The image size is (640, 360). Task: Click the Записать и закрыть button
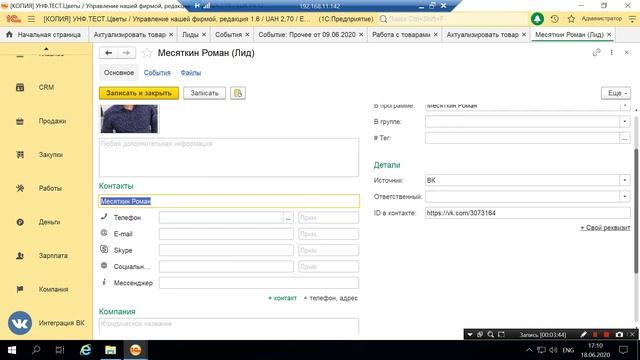[x=139, y=93]
